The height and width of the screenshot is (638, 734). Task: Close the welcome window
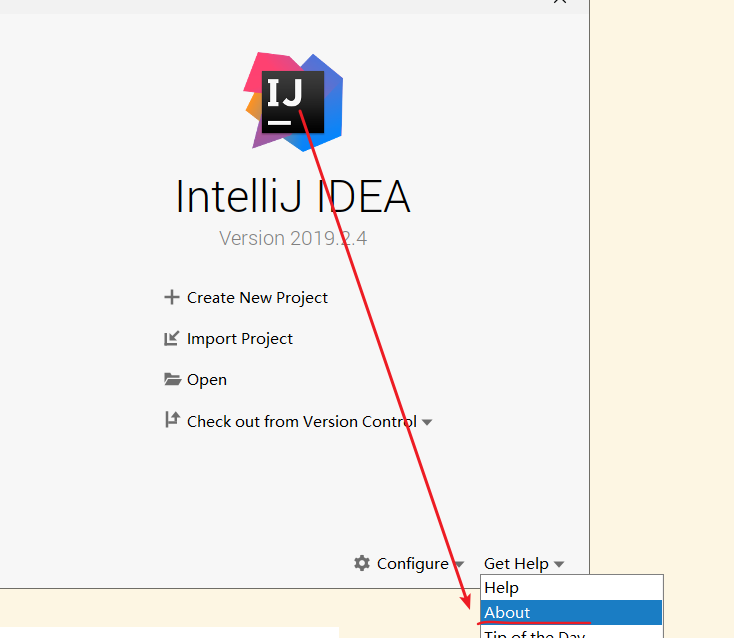560,1
